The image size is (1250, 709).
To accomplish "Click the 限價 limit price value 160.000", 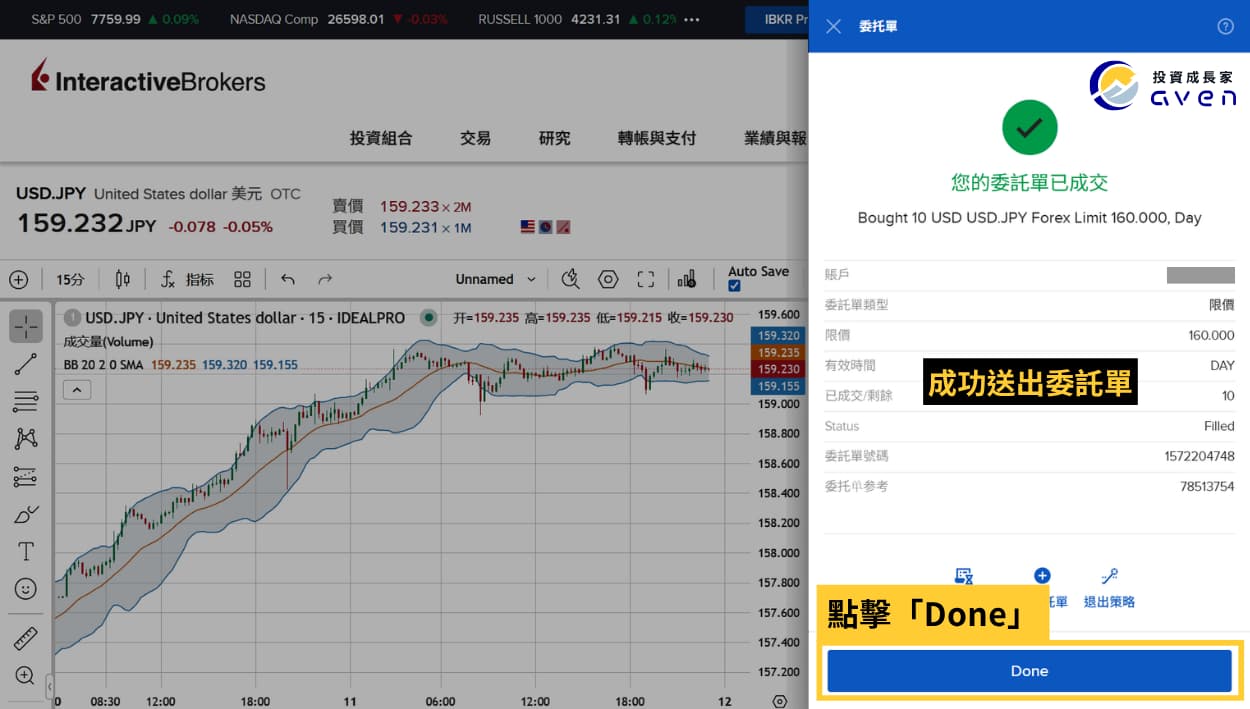I will (x=1211, y=336).
